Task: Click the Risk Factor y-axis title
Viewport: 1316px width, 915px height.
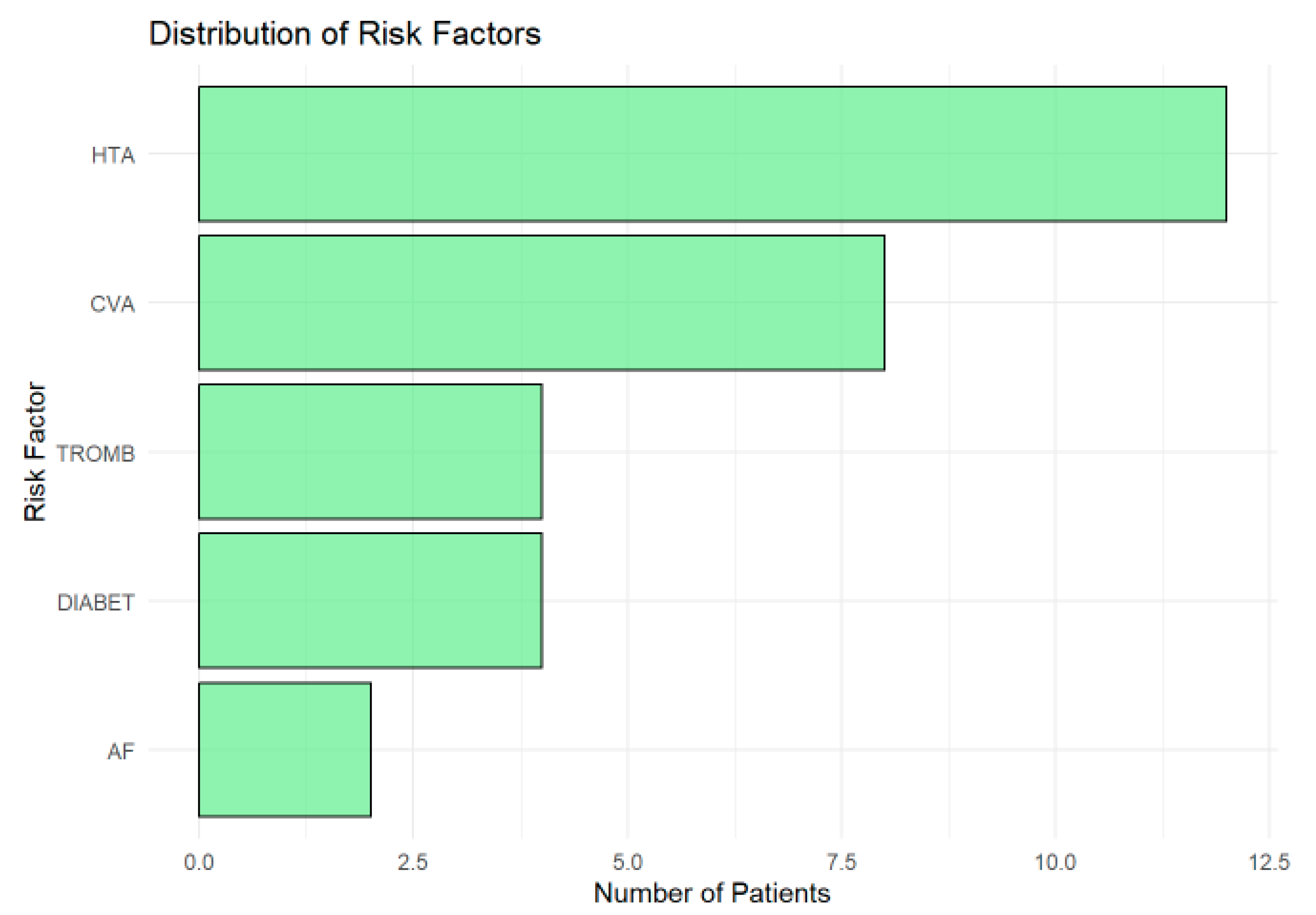Action: coord(34,452)
